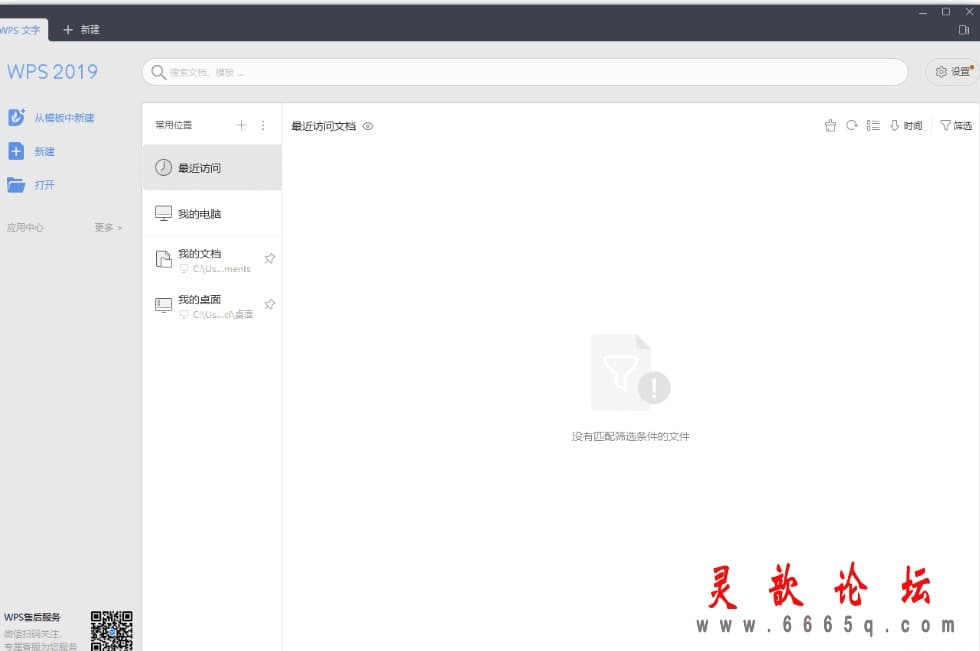Image resolution: width=980 pixels, height=651 pixels.
Task: Open 设置 settings gear button
Action: (x=952, y=72)
